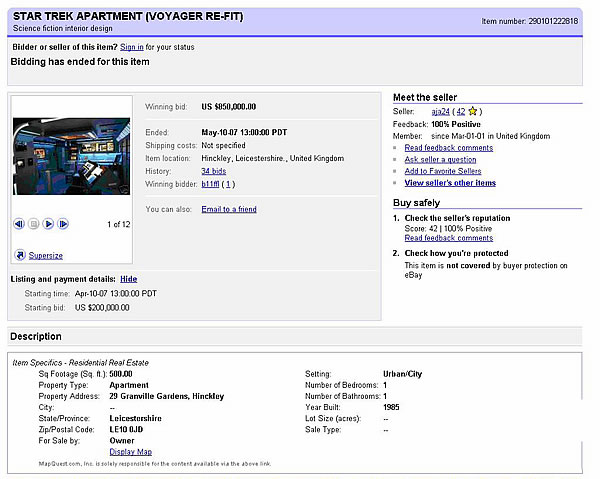Open the Supersize image link
Image resolution: width=600 pixels, height=479 pixels.
click(x=46, y=255)
